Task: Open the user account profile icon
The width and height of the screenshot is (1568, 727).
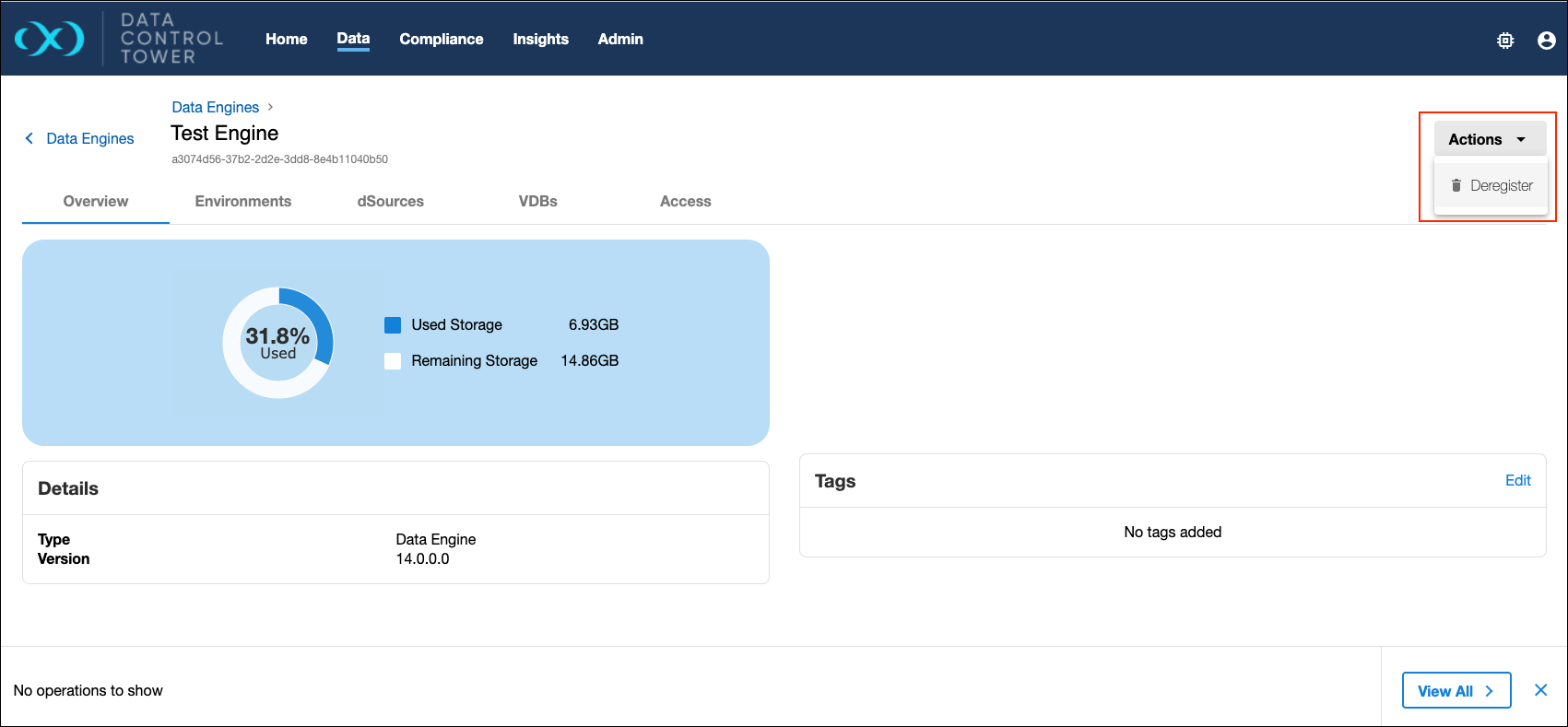Action: coord(1546,41)
